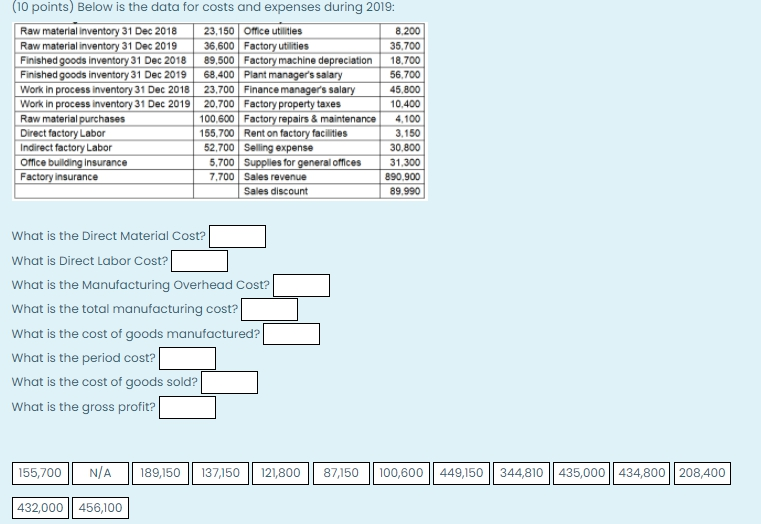This screenshot has width=761, height=524.
Task: Click the 31,300 office supplies value
Action: tap(405, 162)
